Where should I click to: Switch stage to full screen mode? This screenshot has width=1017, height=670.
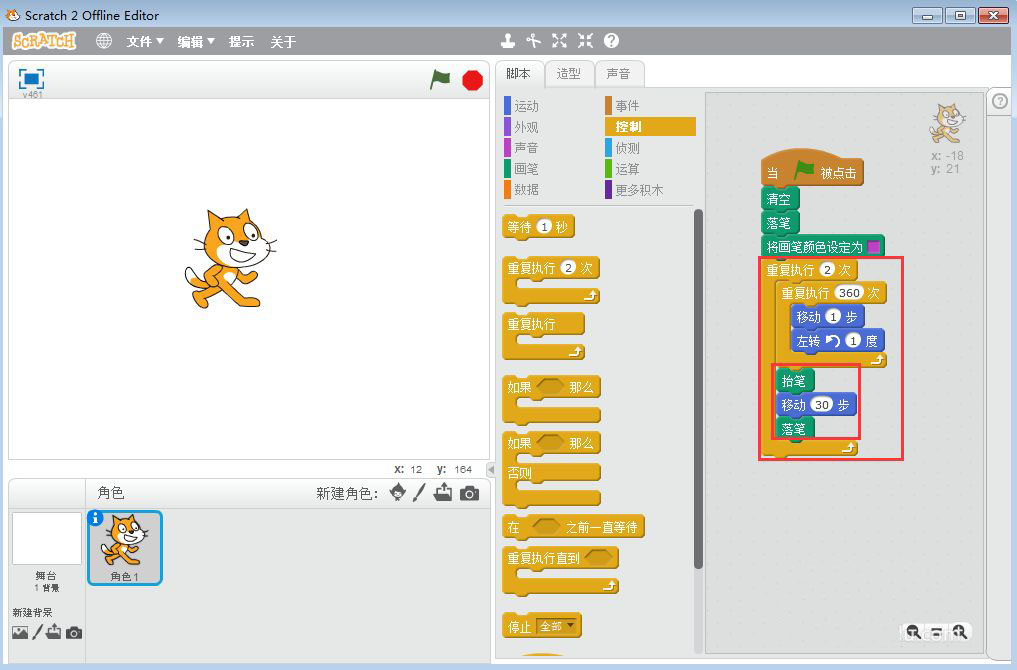click(x=31, y=78)
